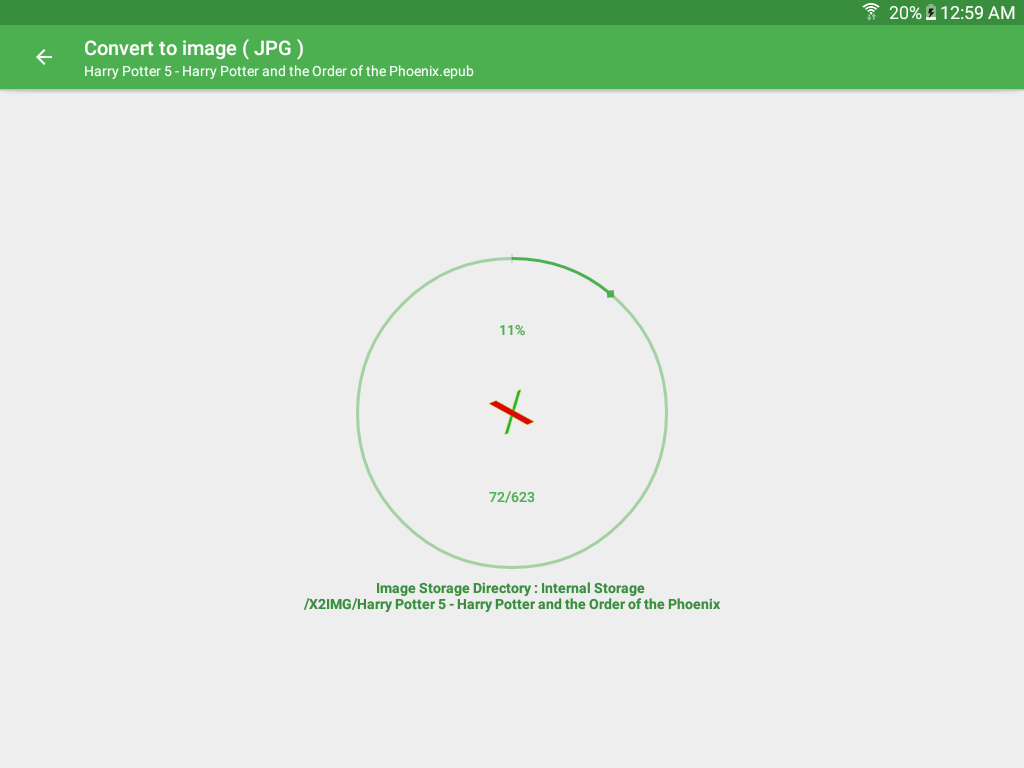Click the 12:59 AM clock
Screen dimensions: 1024x768
(x=978, y=12)
